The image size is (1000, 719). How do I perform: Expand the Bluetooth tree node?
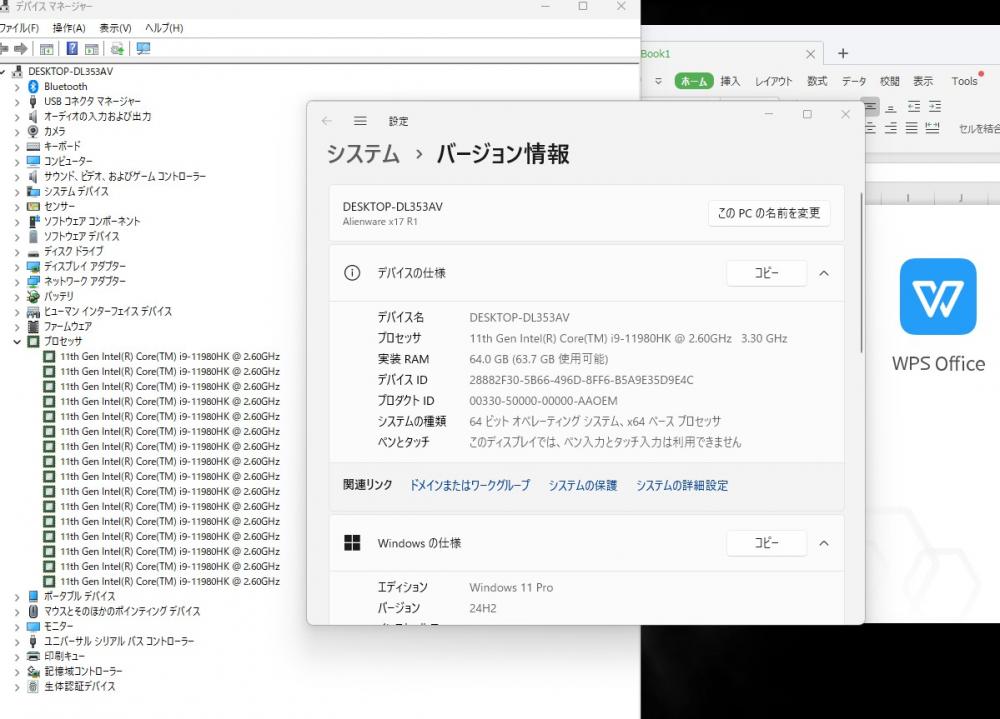(x=17, y=87)
